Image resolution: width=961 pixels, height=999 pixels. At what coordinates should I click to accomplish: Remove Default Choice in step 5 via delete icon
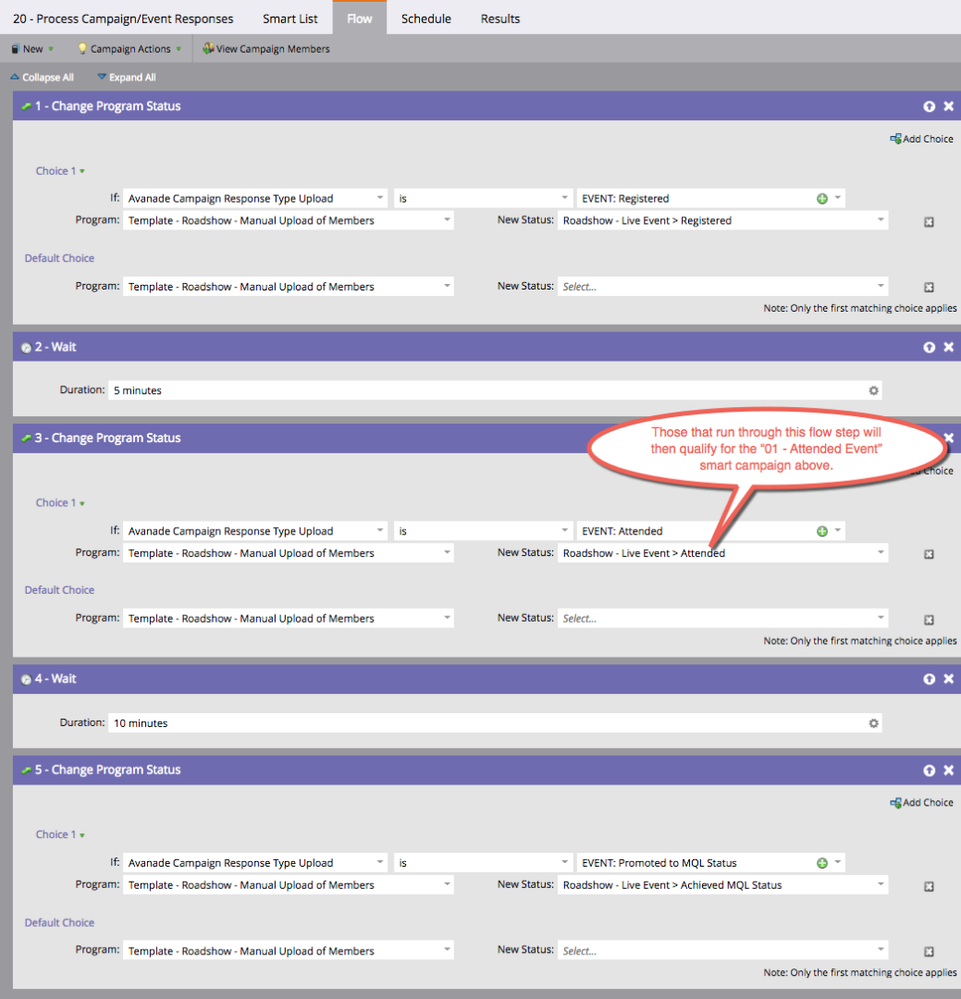[x=928, y=951]
